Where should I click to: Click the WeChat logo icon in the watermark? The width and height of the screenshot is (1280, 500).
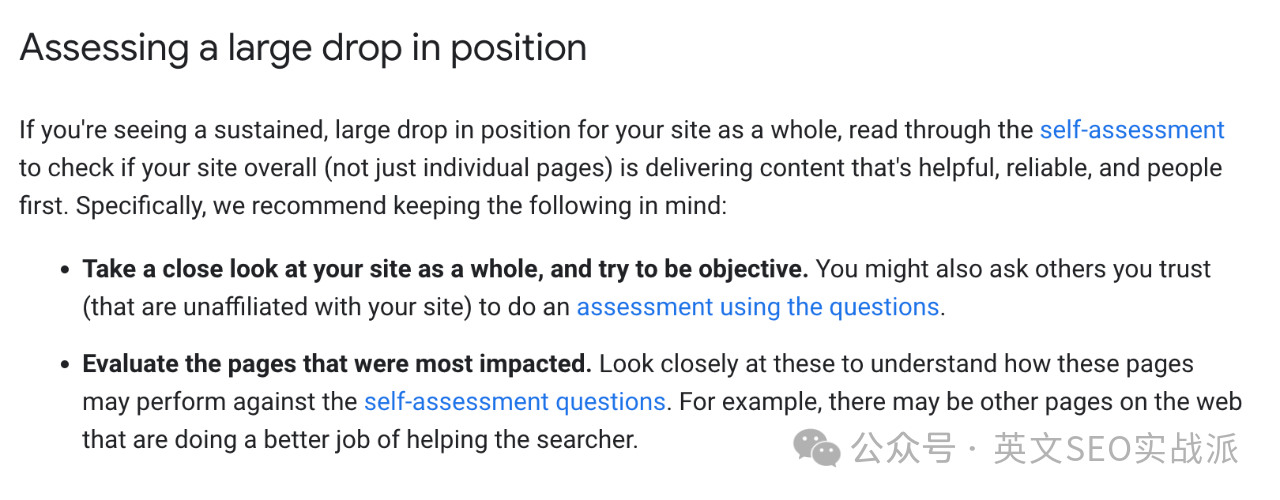(817, 448)
